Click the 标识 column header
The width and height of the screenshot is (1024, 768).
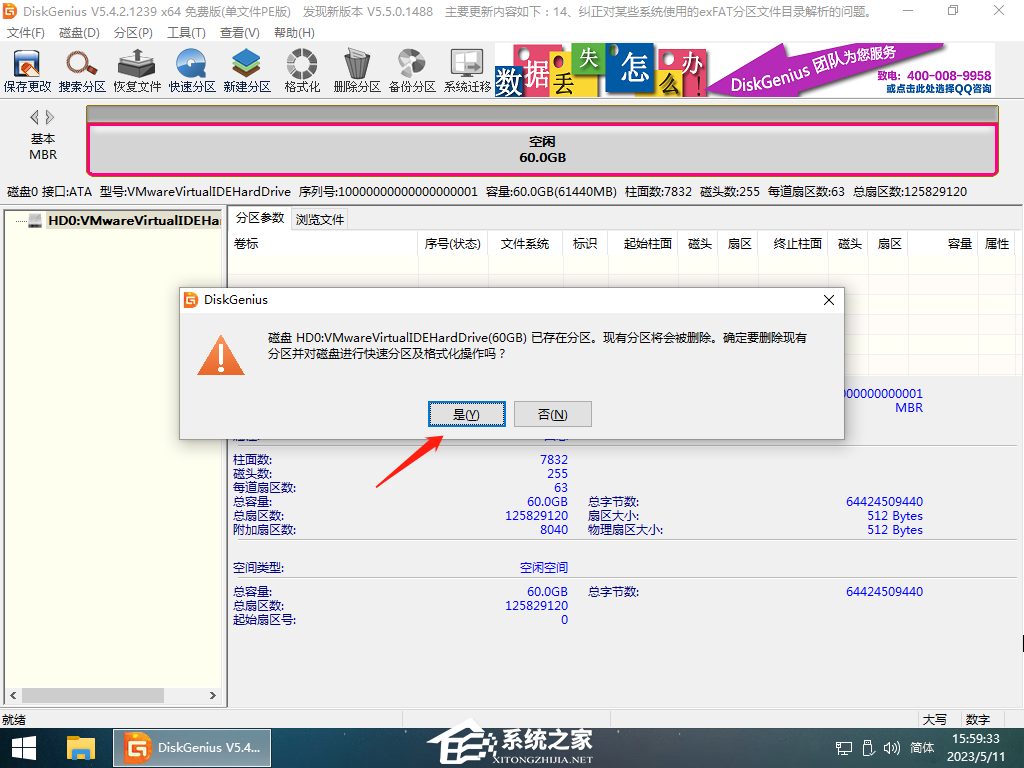(585, 244)
